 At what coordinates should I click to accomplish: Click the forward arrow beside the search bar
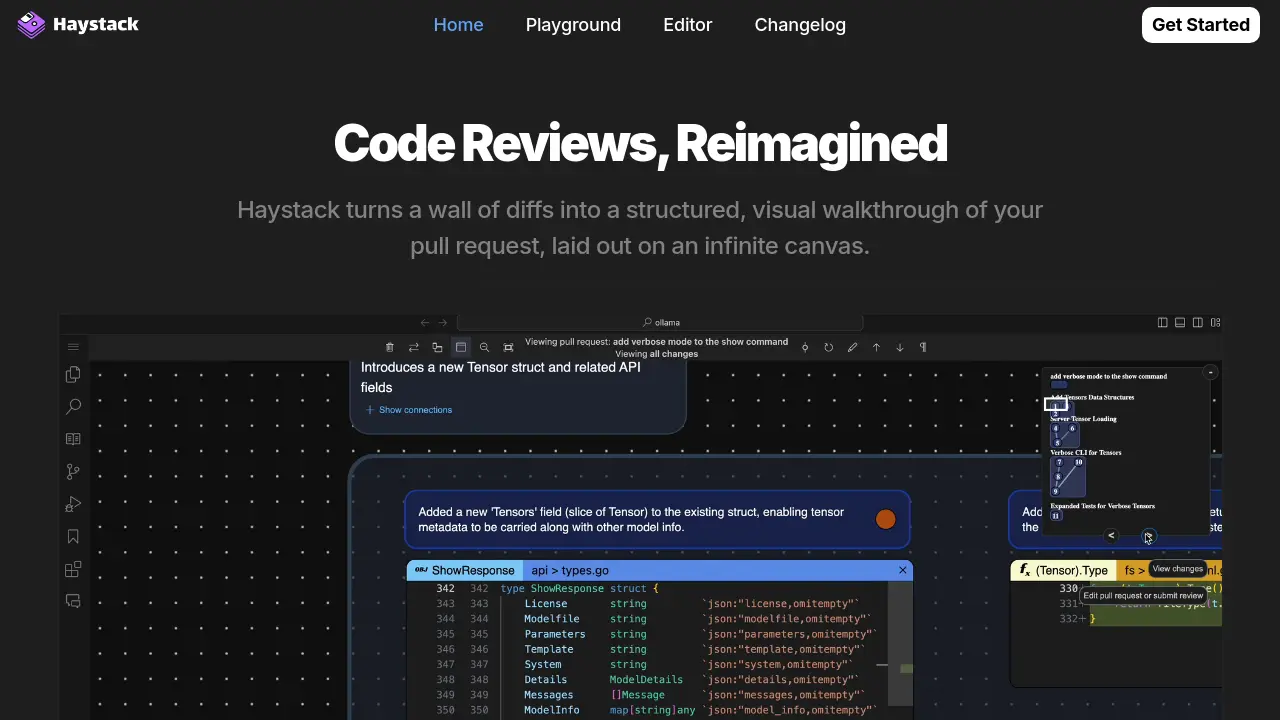pos(443,322)
